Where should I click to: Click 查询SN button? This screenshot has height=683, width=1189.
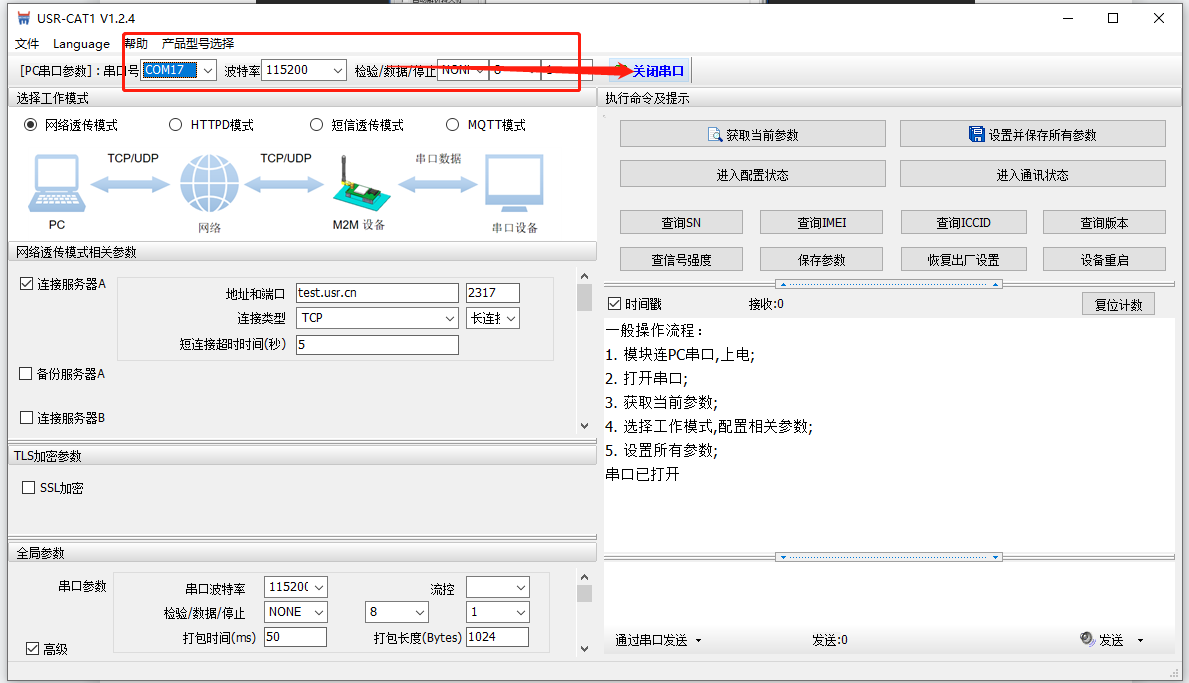[681, 222]
